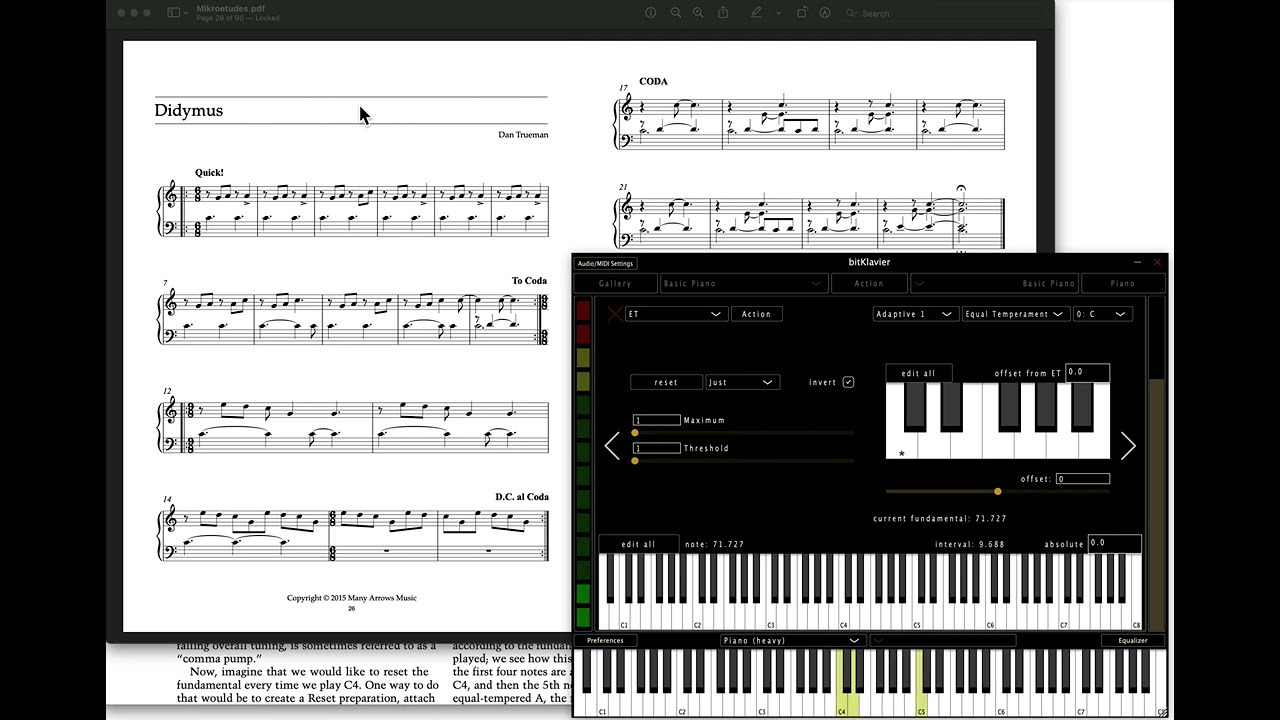1280x720 pixels.
Task: Go to the next tuning page arrow
Action: coord(1128,446)
